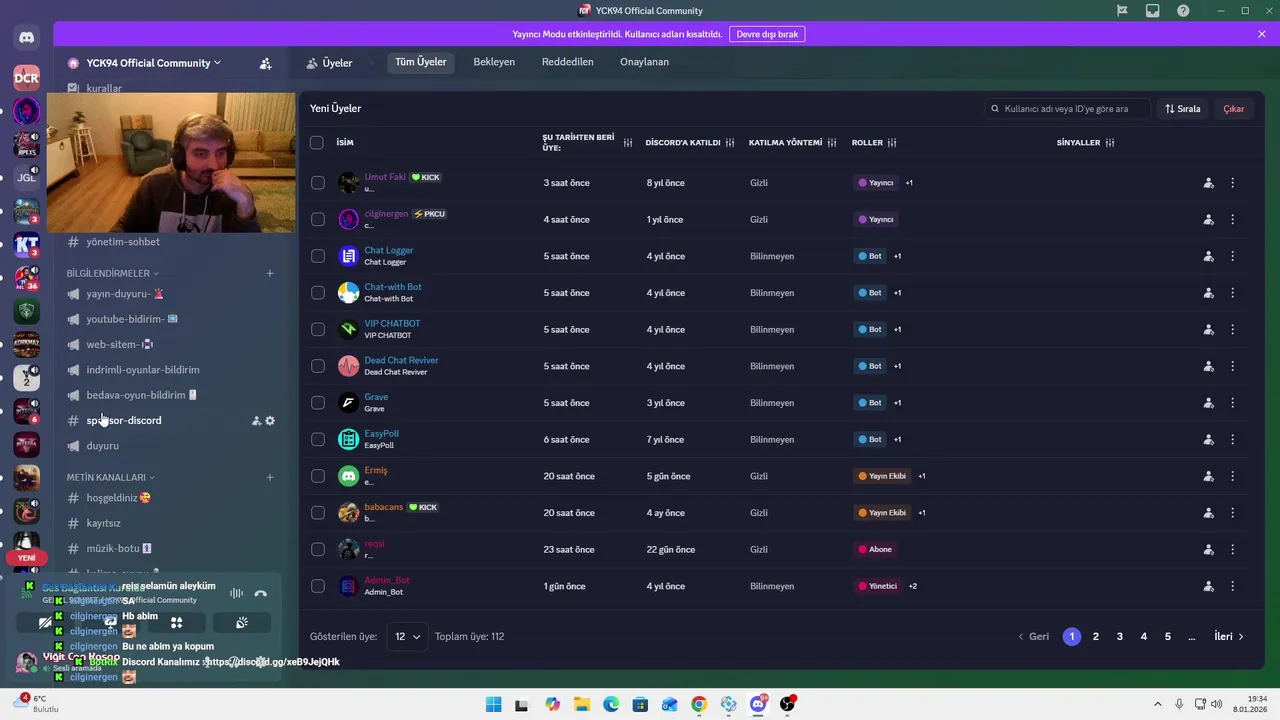
Task: Click the webcam video overlay
Action: tap(171, 163)
